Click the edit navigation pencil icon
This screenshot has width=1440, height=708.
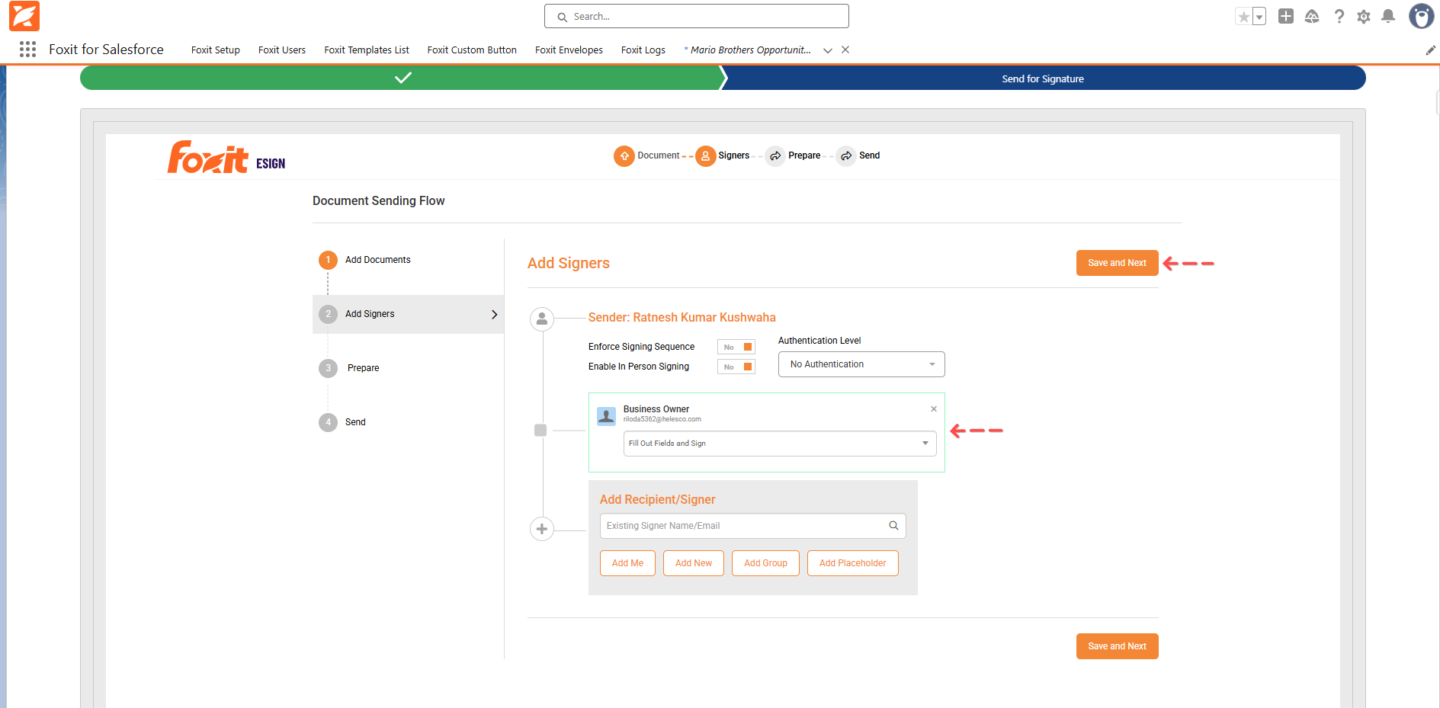point(1430,50)
